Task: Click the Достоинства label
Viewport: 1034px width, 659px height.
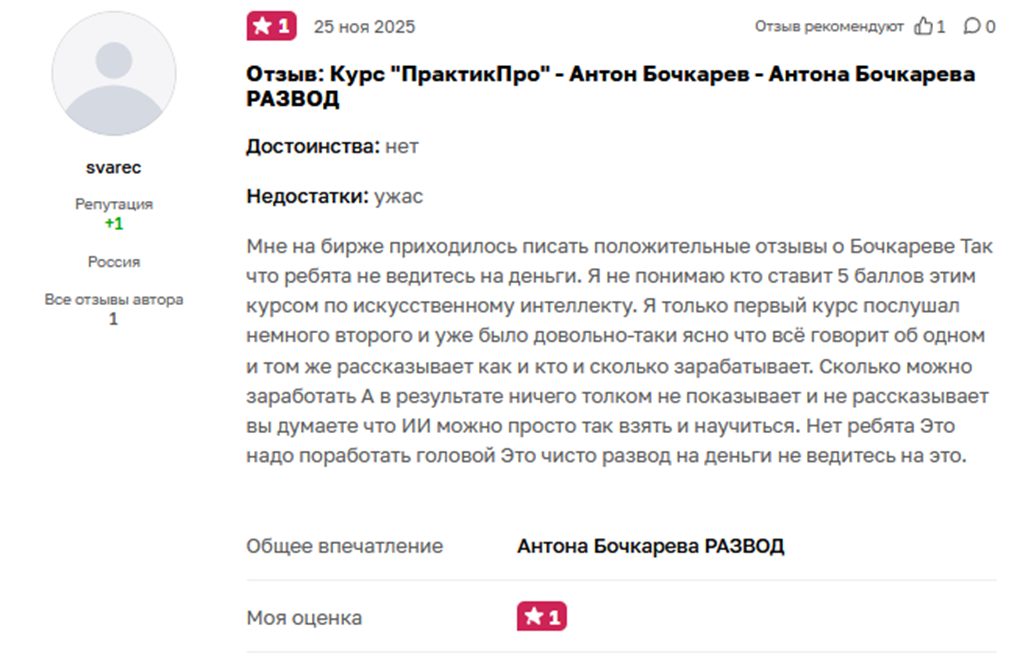Action: [x=312, y=146]
